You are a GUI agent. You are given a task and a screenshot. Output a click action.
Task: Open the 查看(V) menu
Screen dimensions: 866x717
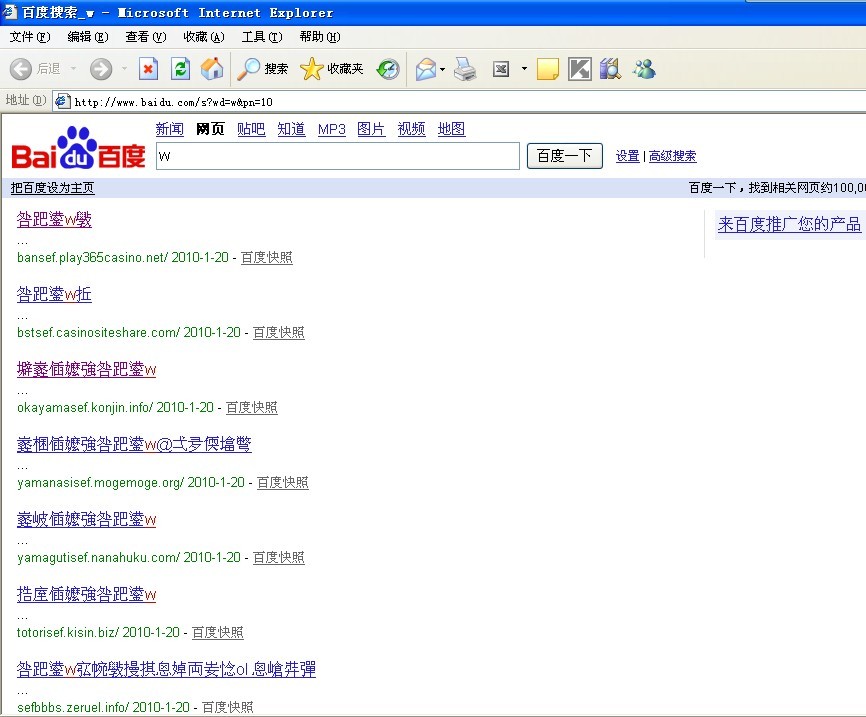tap(146, 37)
